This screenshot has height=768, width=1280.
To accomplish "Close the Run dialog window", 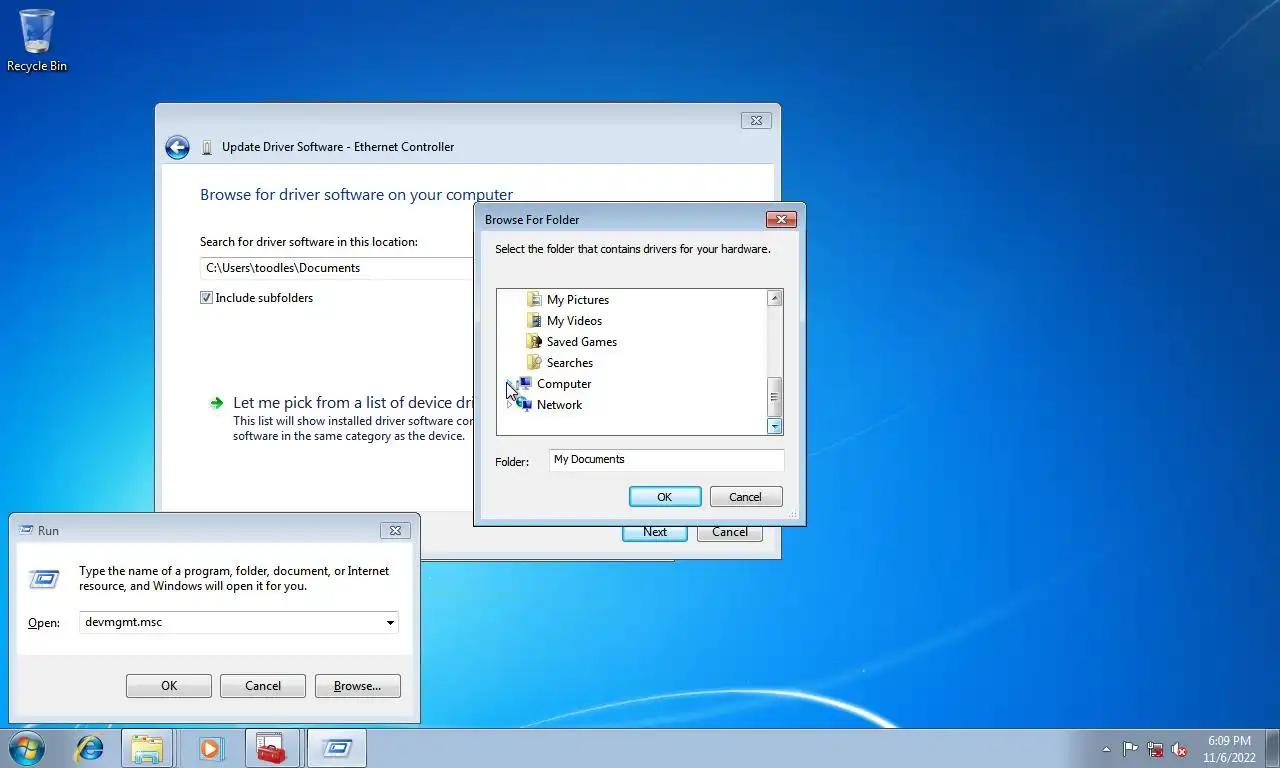I will click(395, 530).
